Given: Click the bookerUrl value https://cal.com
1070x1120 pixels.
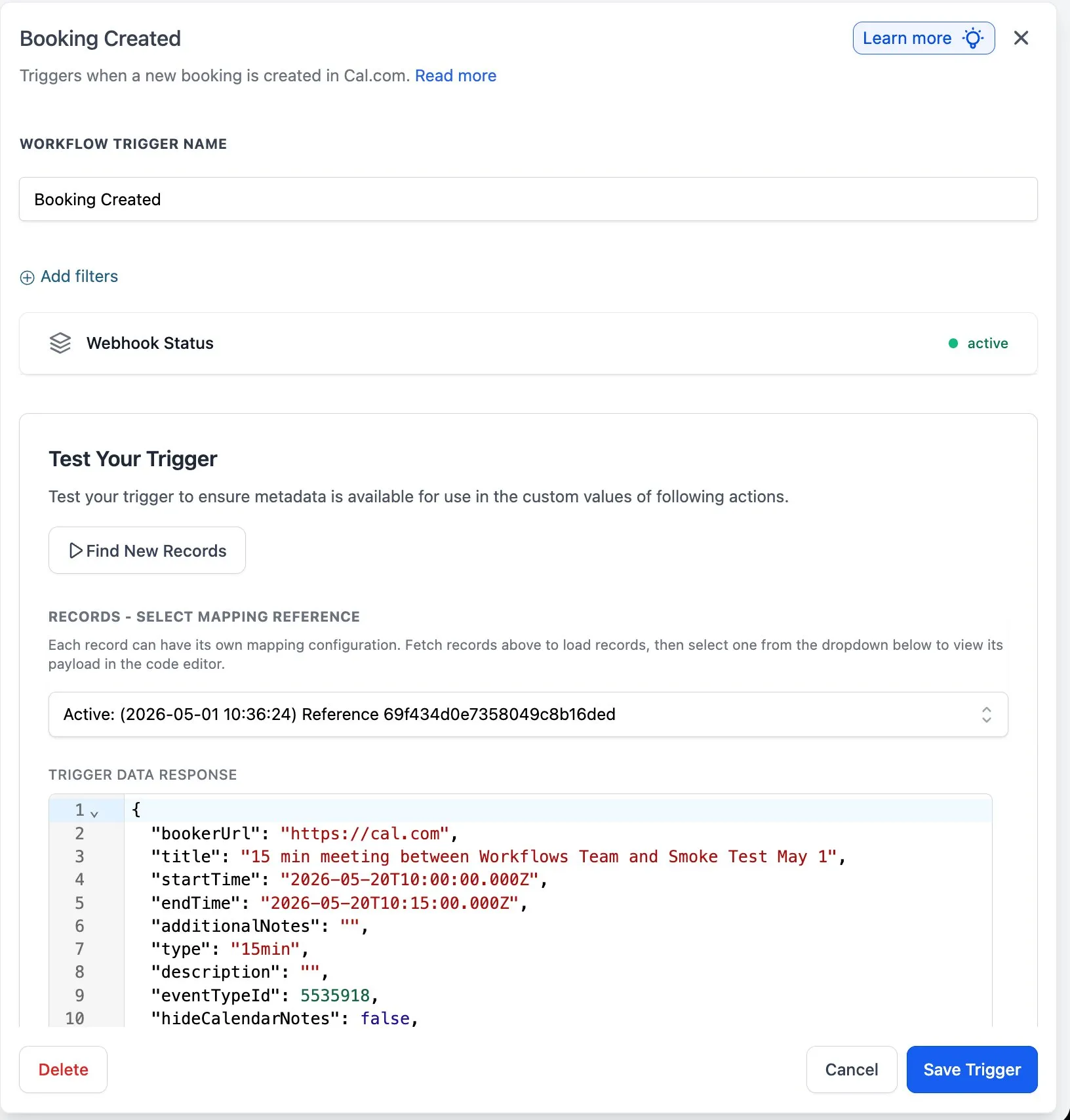Looking at the screenshot, I should (365, 833).
